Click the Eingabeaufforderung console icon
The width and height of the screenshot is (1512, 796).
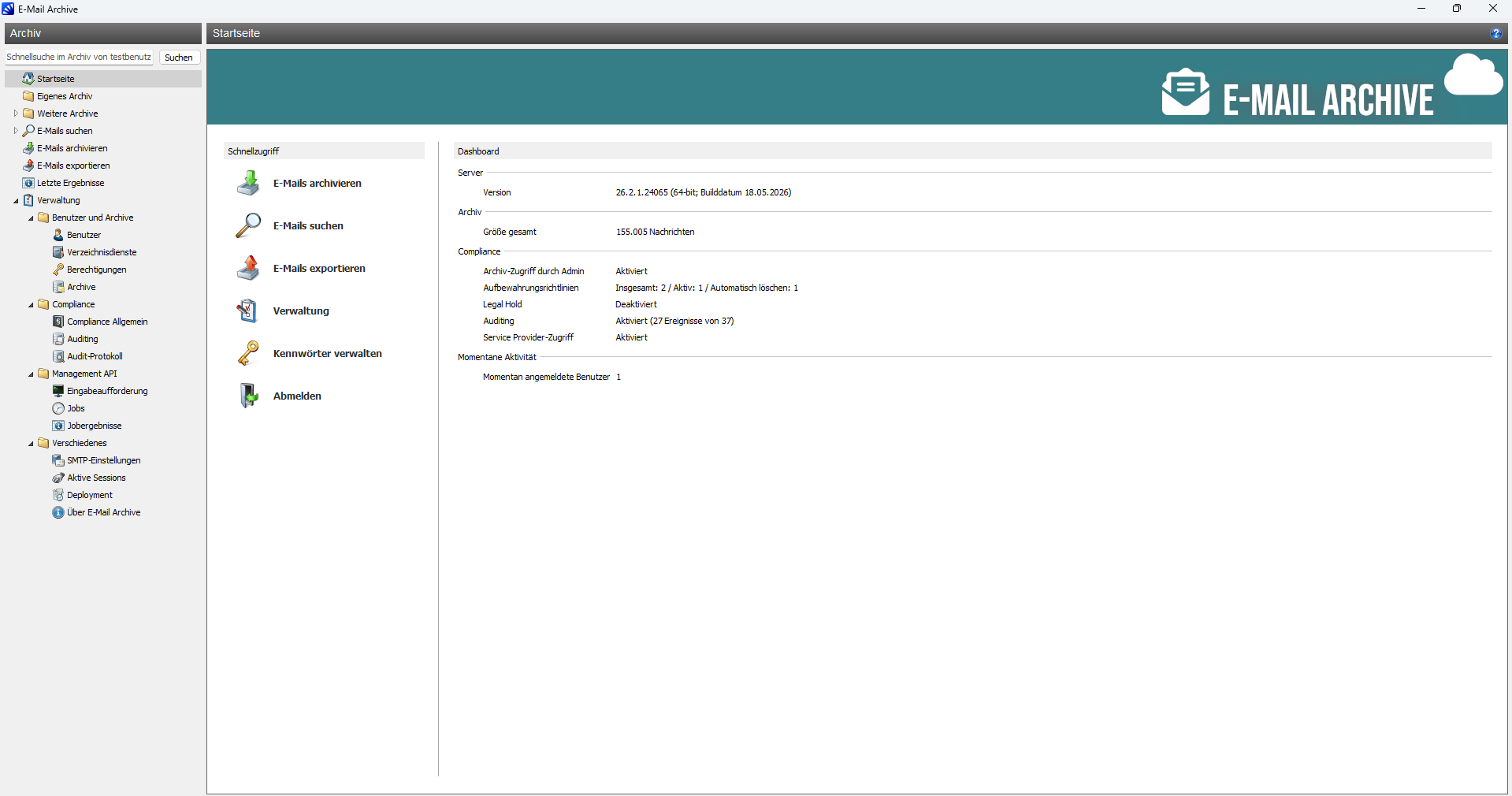coord(58,391)
